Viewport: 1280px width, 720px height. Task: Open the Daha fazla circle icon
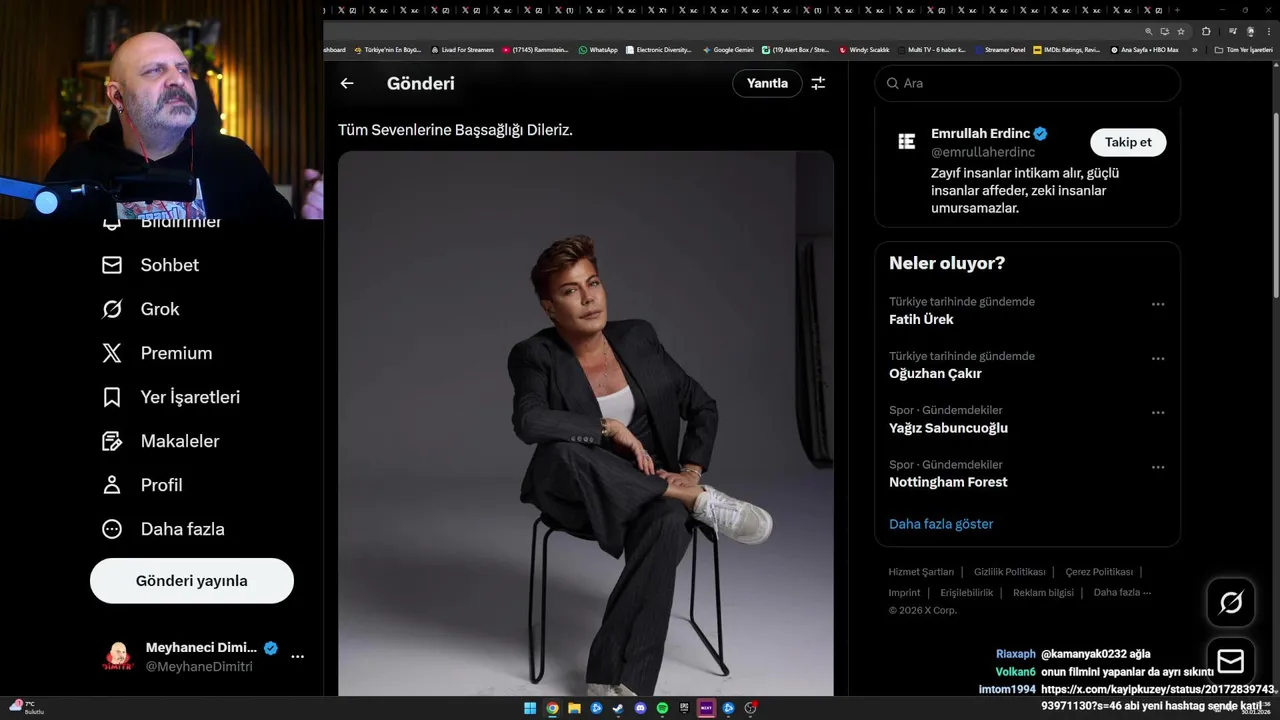pyautogui.click(x=112, y=529)
